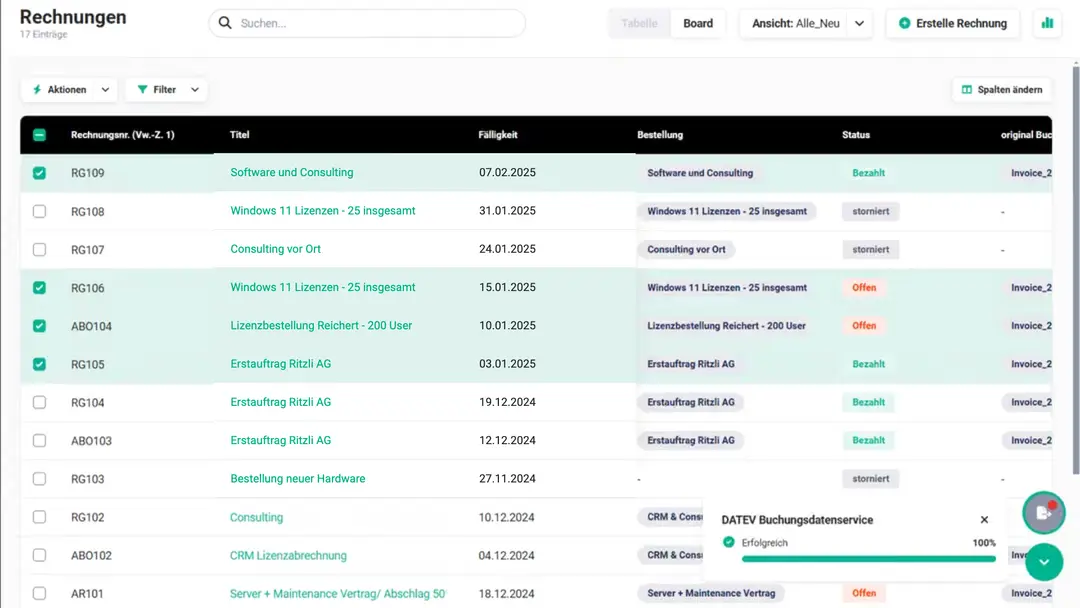Image resolution: width=1080 pixels, height=608 pixels.
Task: Check the RG108 row checkbox
Action: tap(39, 211)
